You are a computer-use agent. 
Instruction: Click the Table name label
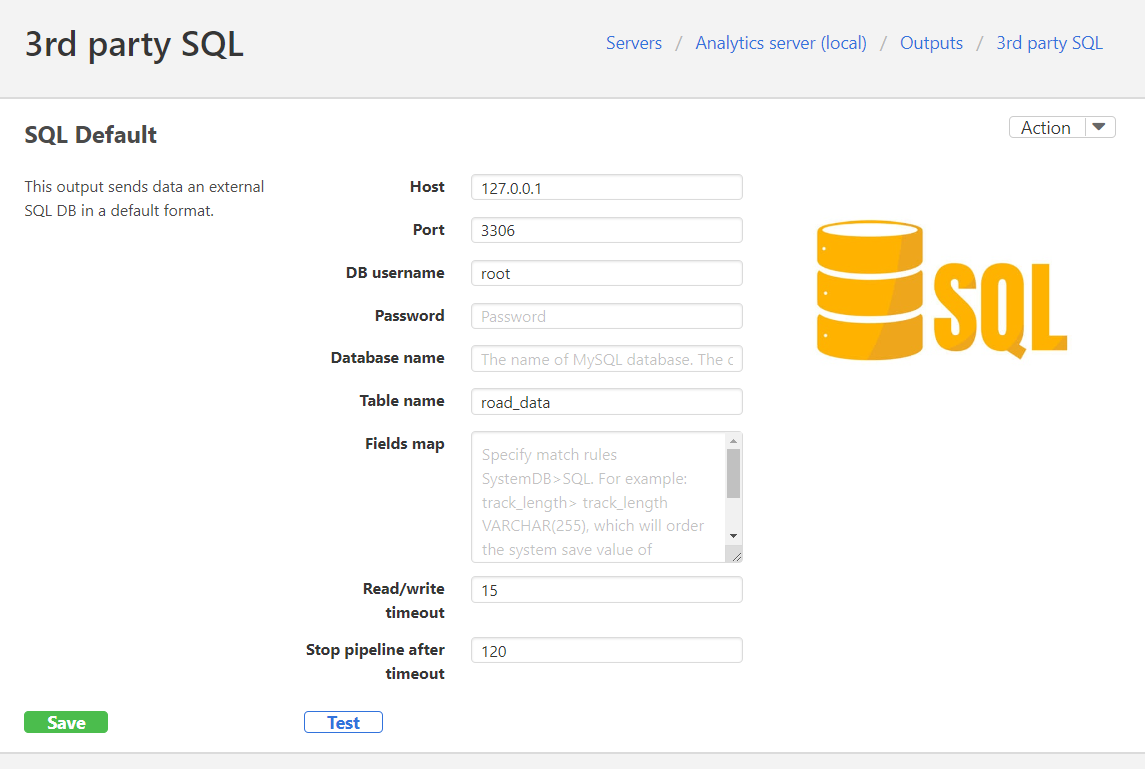click(x=402, y=401)
